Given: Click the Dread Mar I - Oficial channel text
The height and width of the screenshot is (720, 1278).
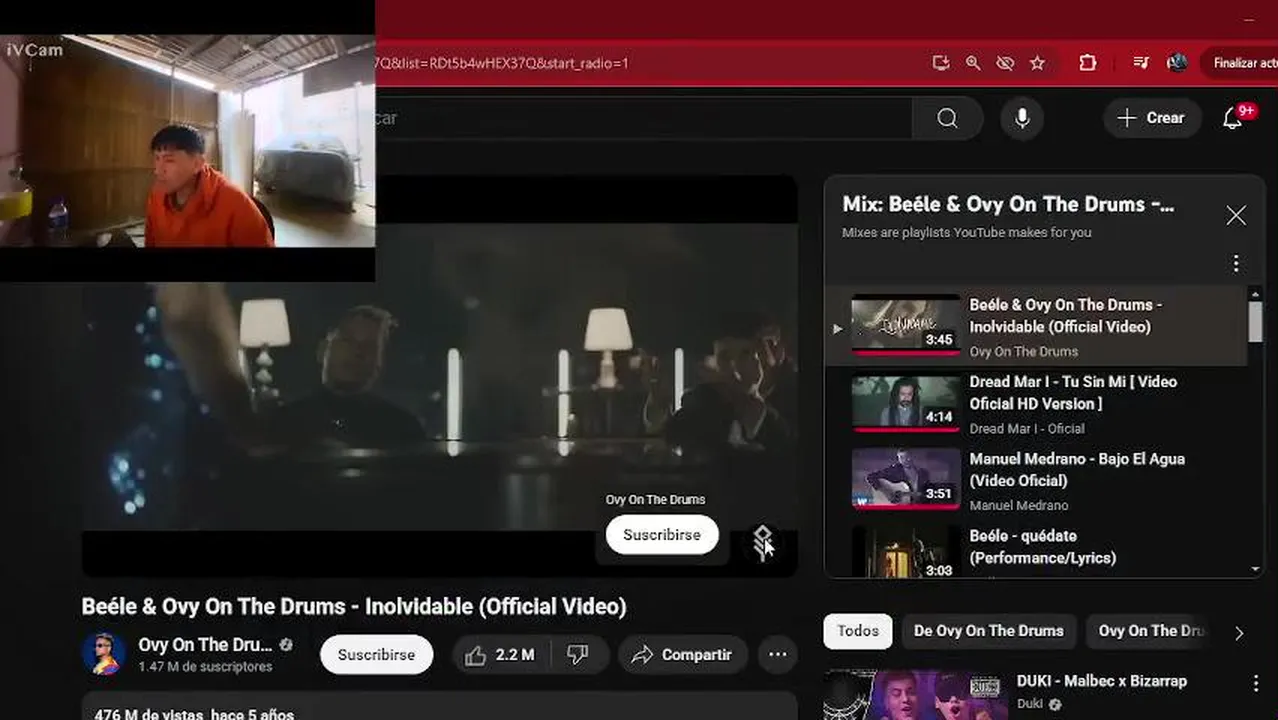Looking at the screenshot, I should 1027,429.
